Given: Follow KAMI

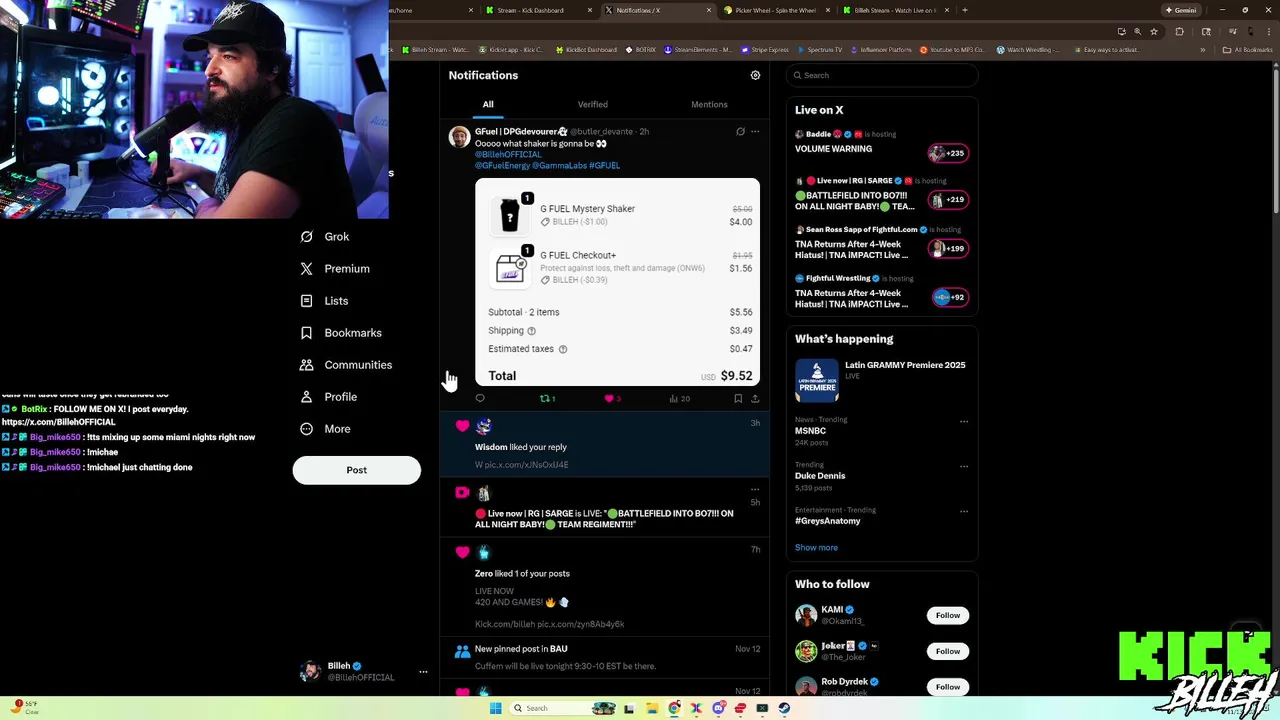Looking at the screenshot, I should (948, 615).
